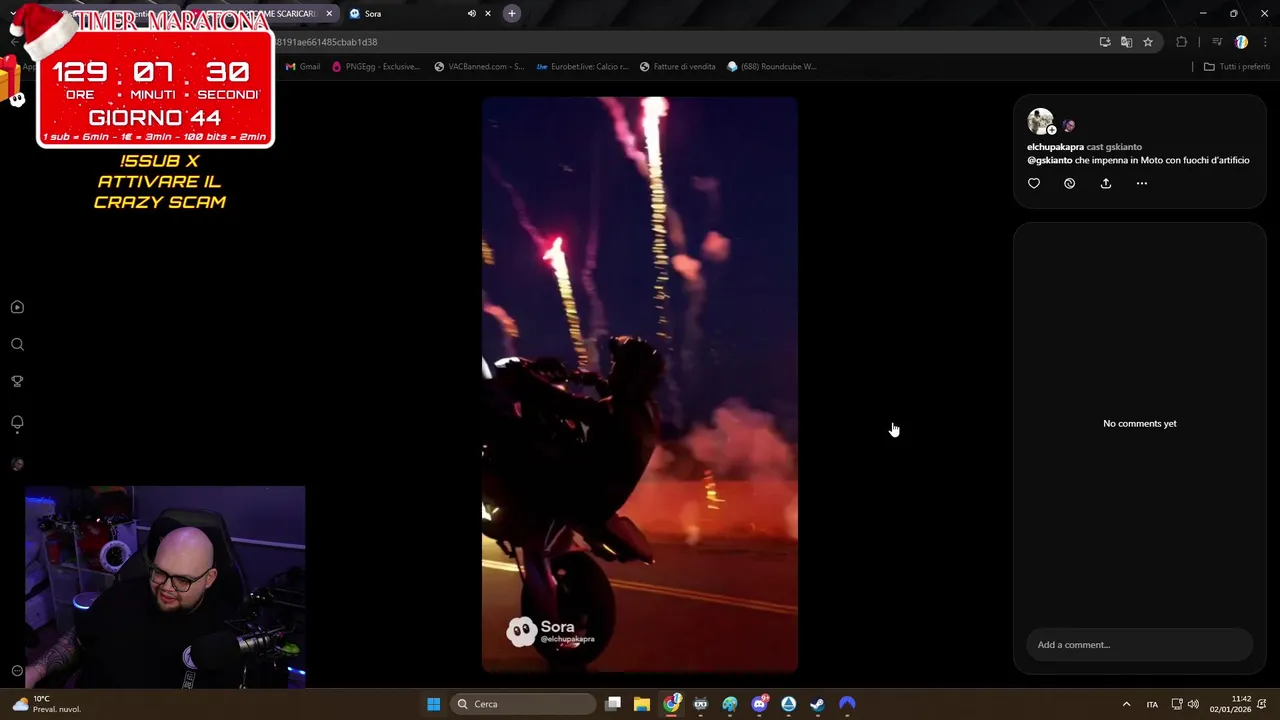Open the video feed icon in Sora sidebar

tap(17, 308)
